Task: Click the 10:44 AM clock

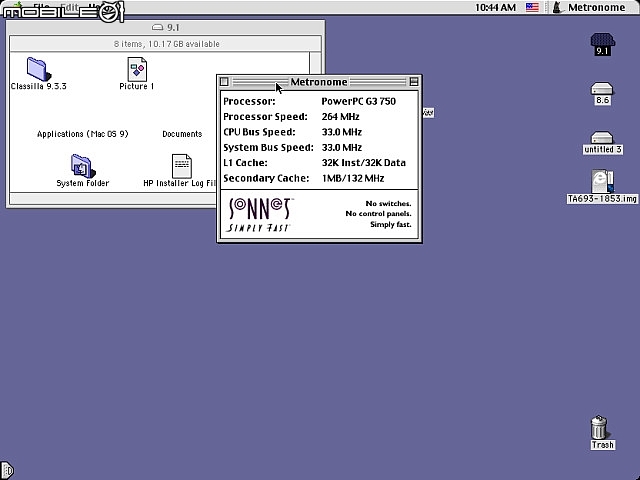Action: [x=496, y=7]
